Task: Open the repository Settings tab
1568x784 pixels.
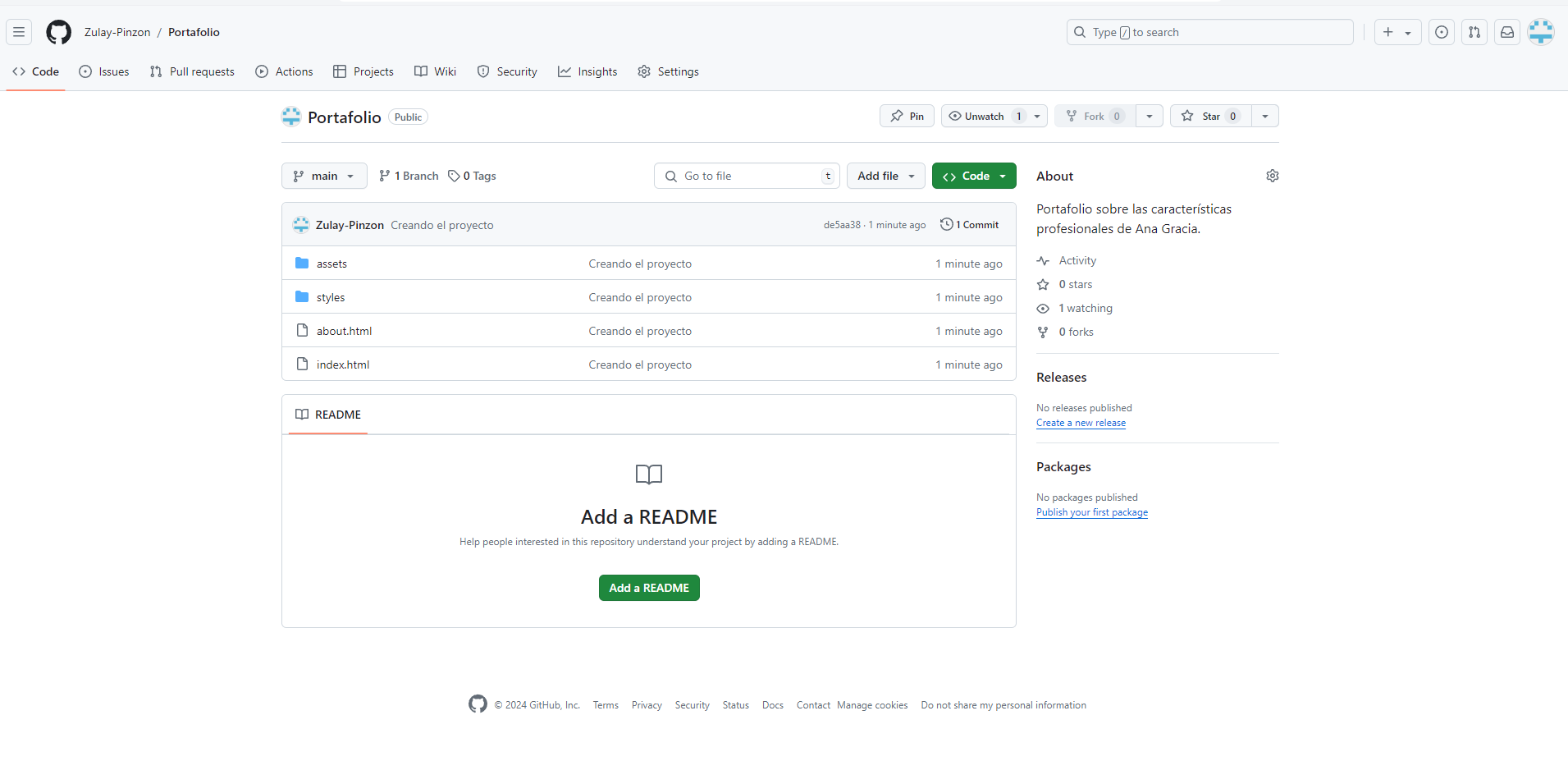Action: [669, 71]
